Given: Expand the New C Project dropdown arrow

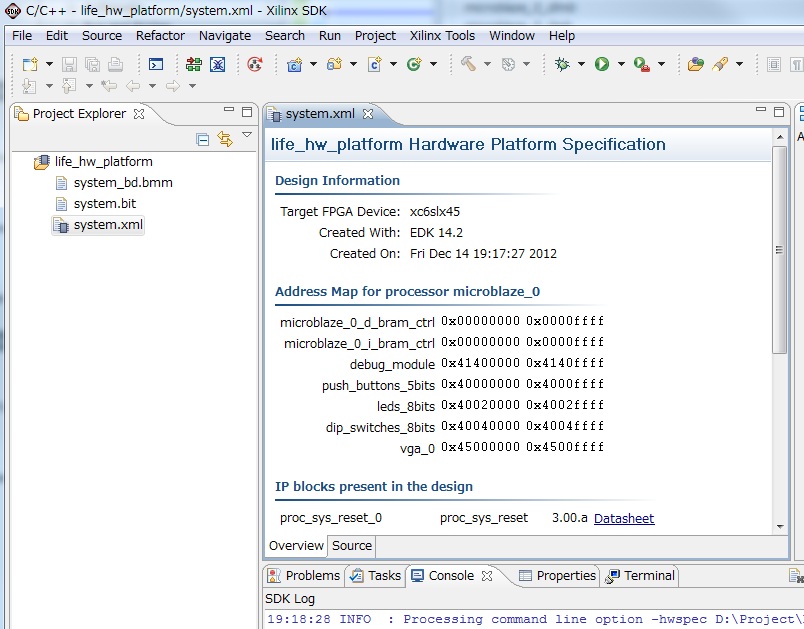Looking at the screenshot, I should 313,64.
